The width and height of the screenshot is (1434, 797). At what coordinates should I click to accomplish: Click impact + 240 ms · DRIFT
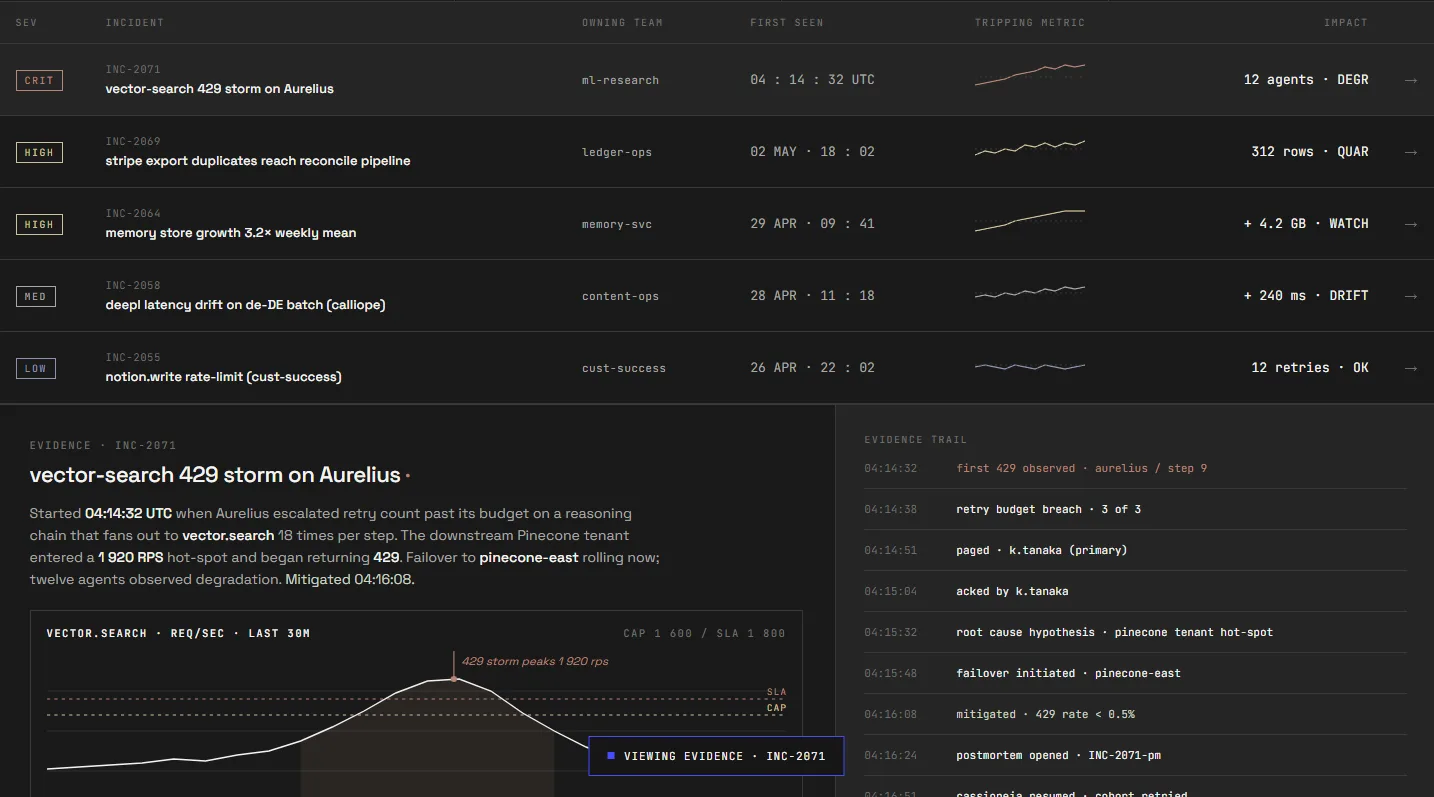1306,296
